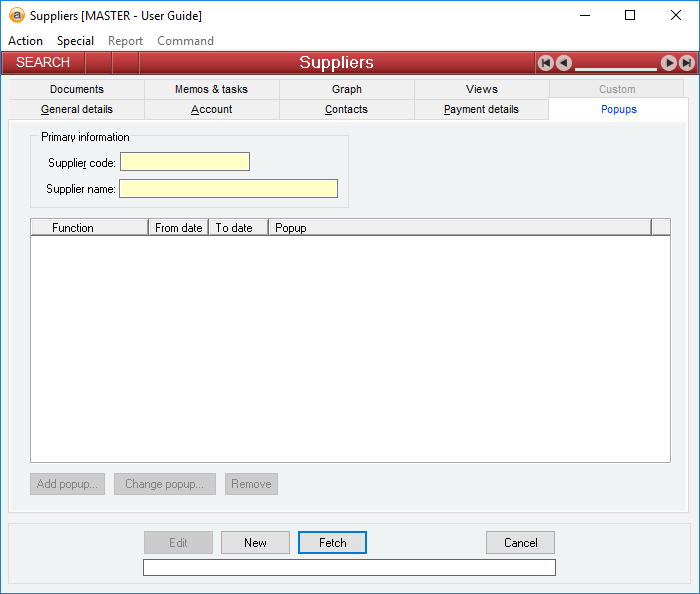The width and height of the screenshot is (700, 594).
Task: Show the Graph tab
Action: 347,89
